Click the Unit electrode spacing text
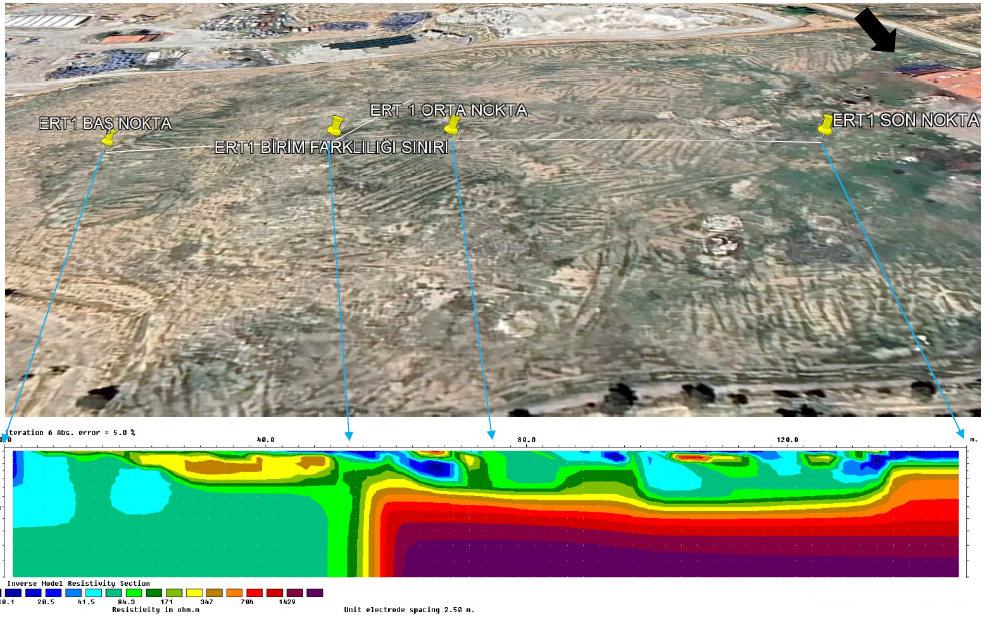 [x=408, y=609]
